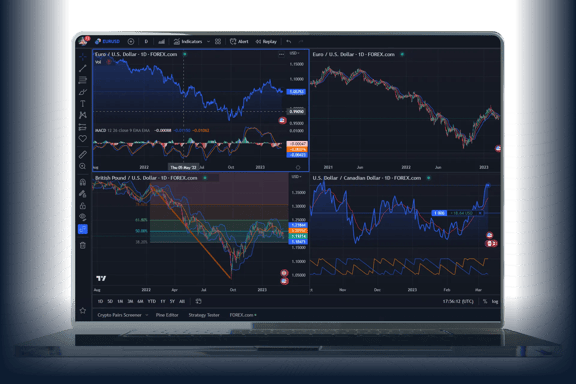Select the YTD date range

(152, 301)
